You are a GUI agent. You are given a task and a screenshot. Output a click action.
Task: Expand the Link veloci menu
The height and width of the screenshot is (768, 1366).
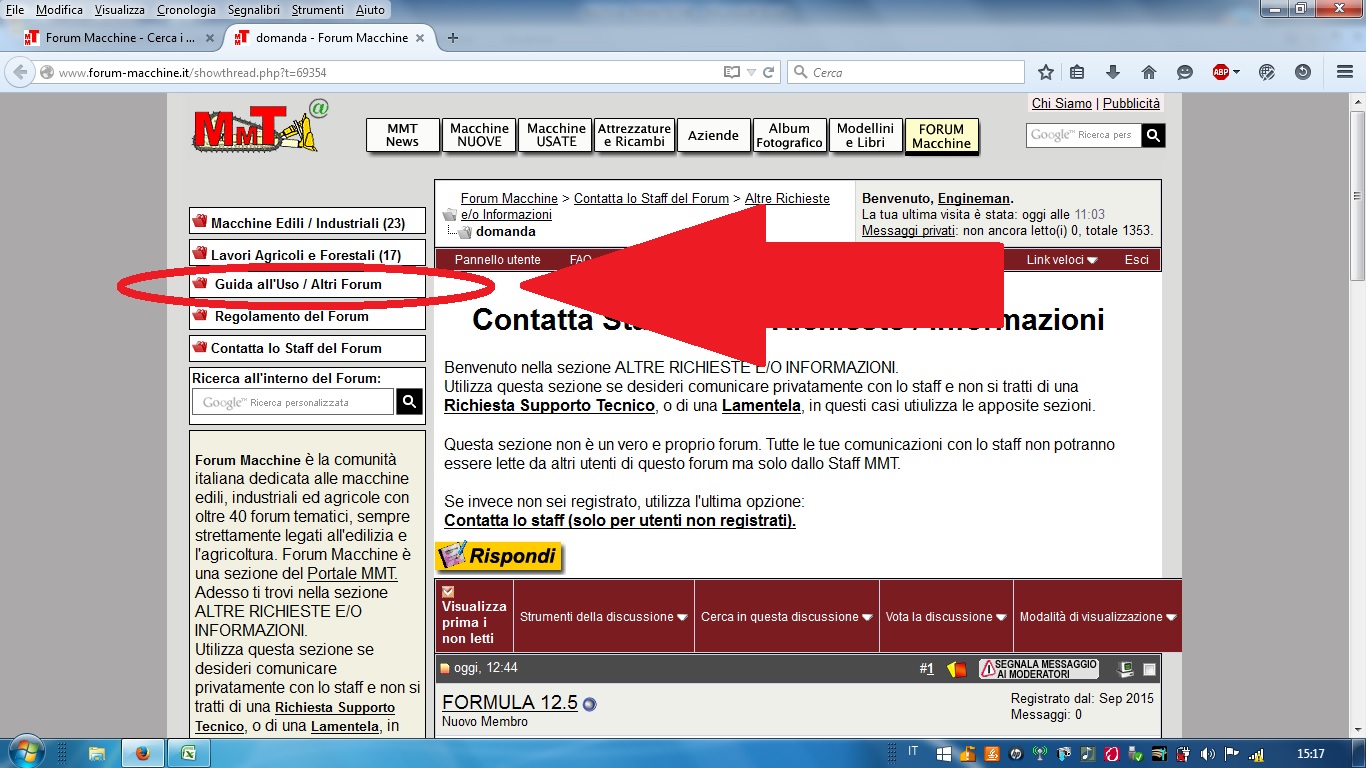(1062, 260)
